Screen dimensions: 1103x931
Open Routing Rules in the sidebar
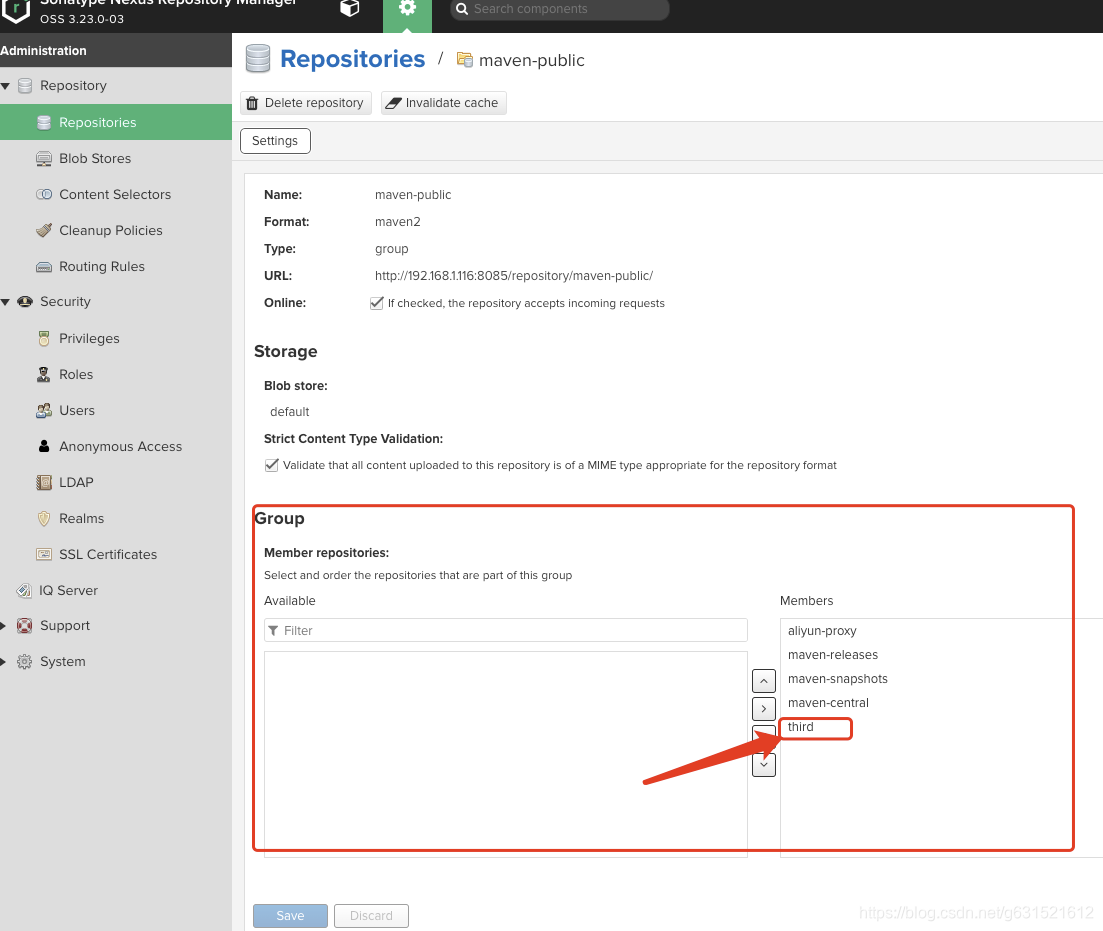[102, 266]
